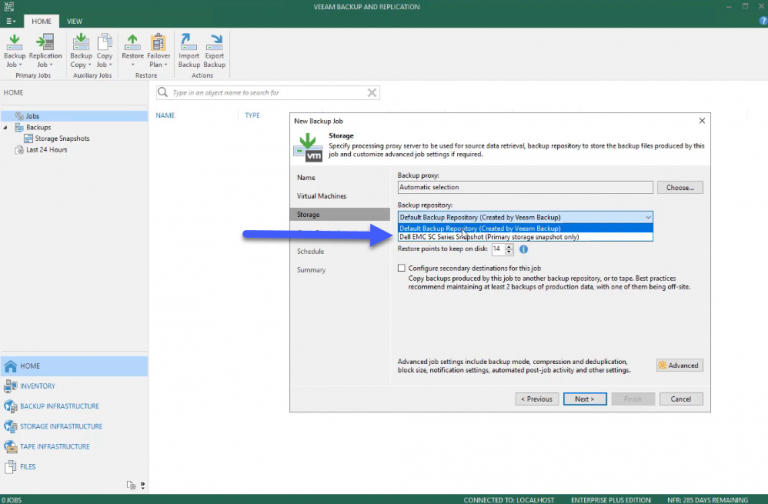
Task: Open Advanced job settings
Action: pos(679,365)
